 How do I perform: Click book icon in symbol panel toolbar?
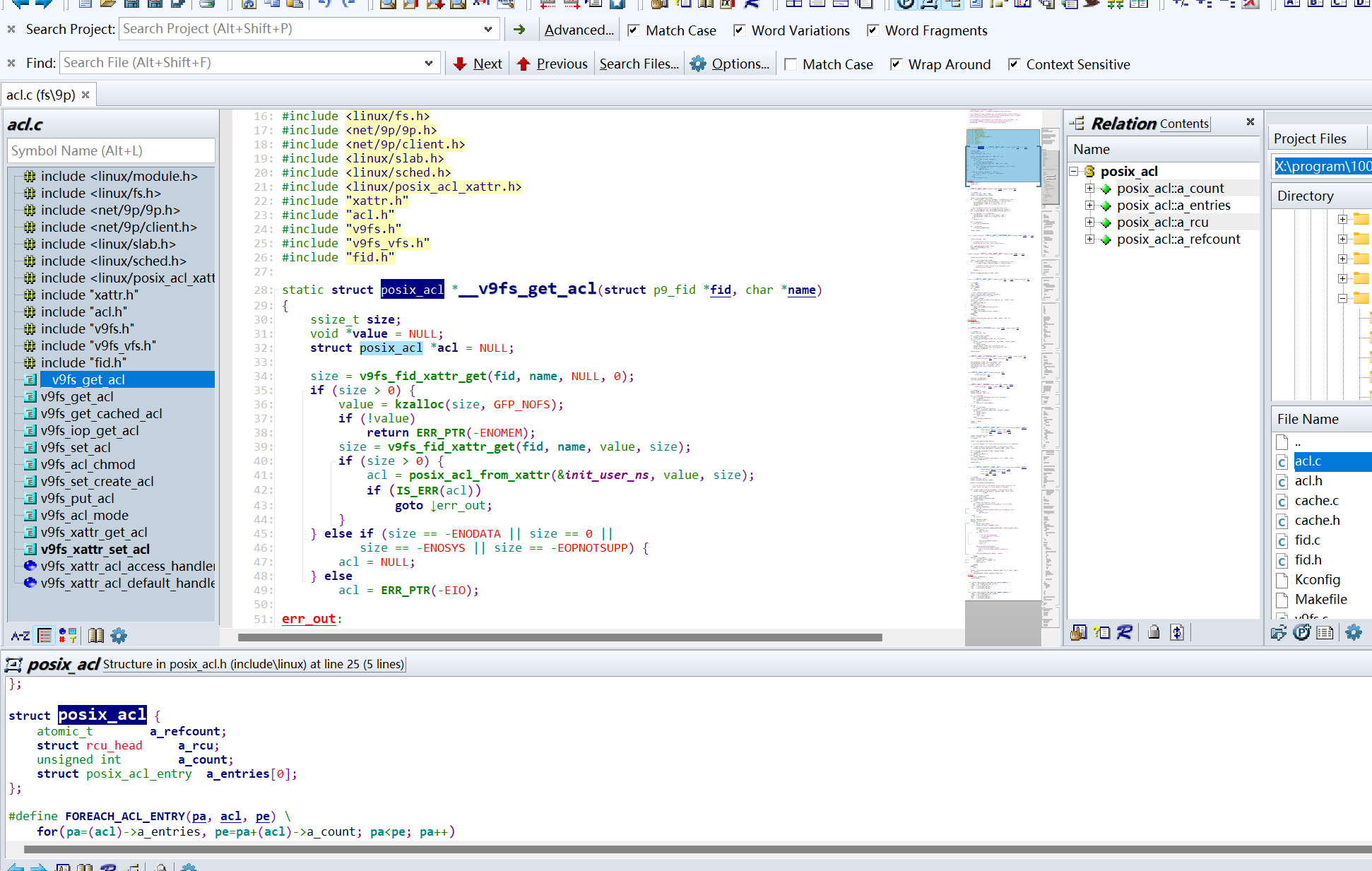click(x=96, y=636)
